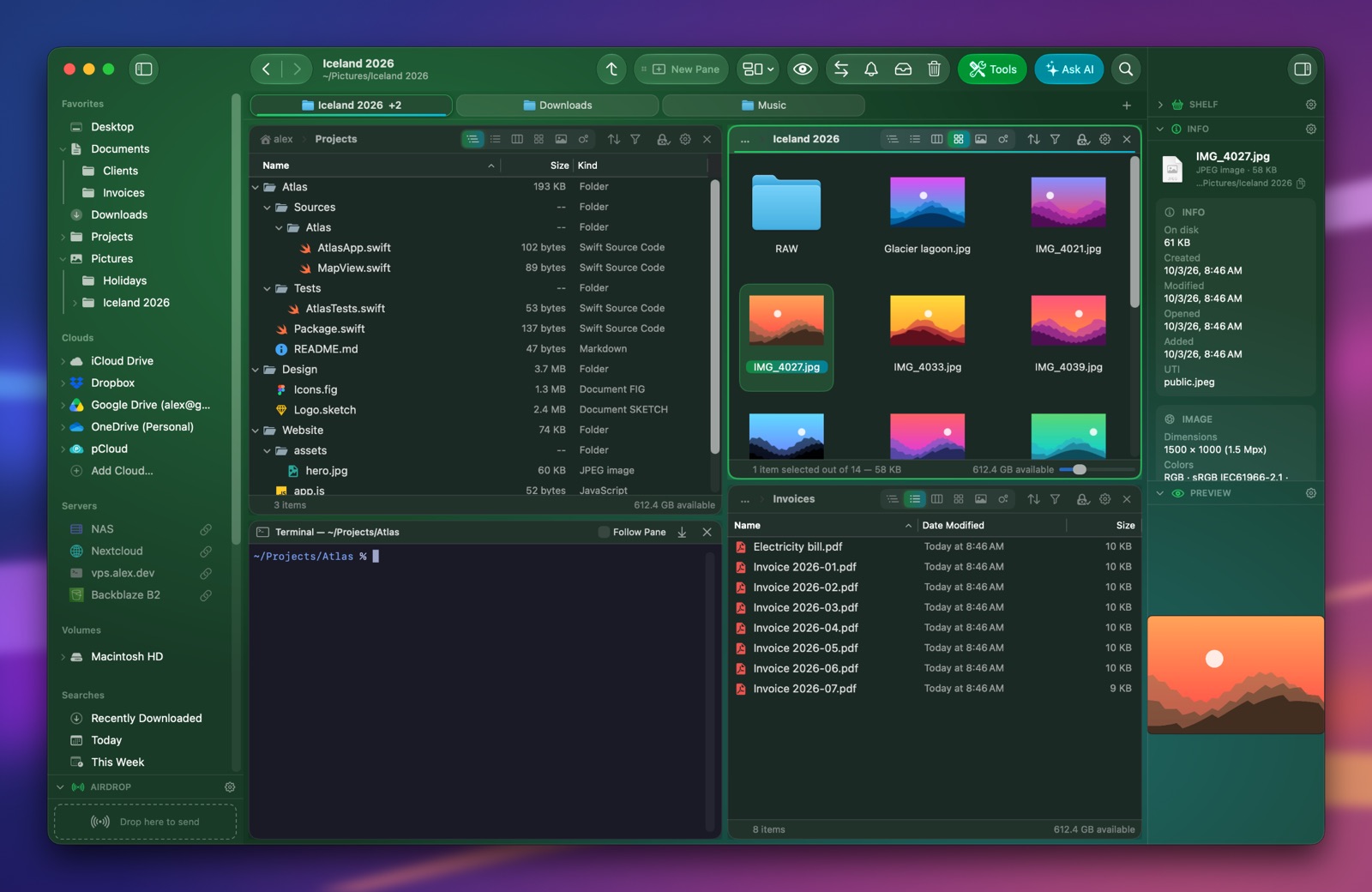Switch Projects pane to column view
The width and height of the screenshot is (1372, 892).
pyautogui.click(x=517, y=139)
